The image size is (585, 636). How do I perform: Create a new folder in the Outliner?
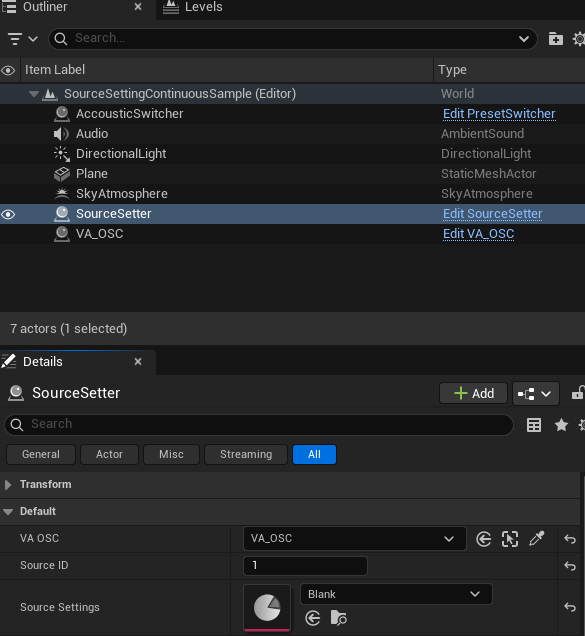pos(555,39)
